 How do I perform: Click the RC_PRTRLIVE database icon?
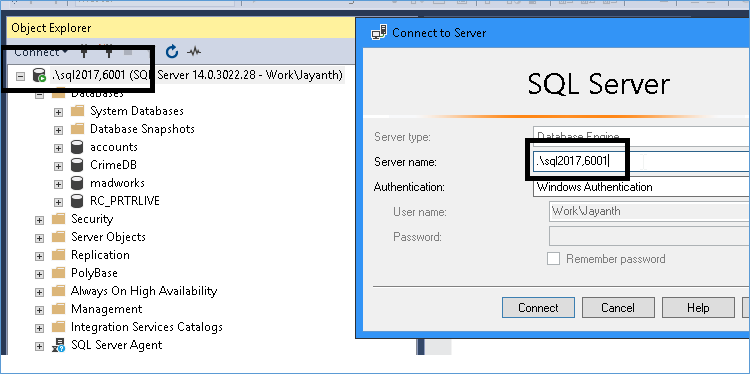(77, 201)
